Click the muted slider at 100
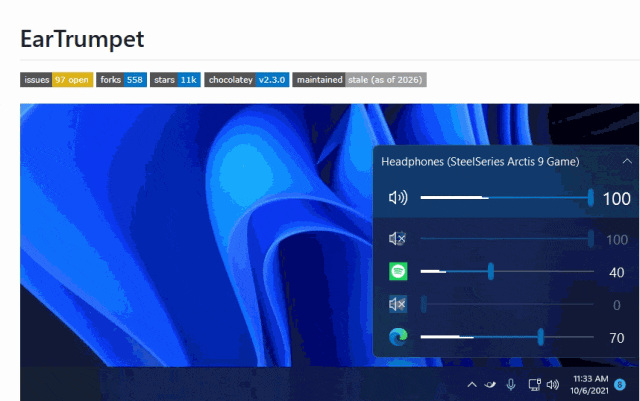640x401 pixels. click(507, 238)
